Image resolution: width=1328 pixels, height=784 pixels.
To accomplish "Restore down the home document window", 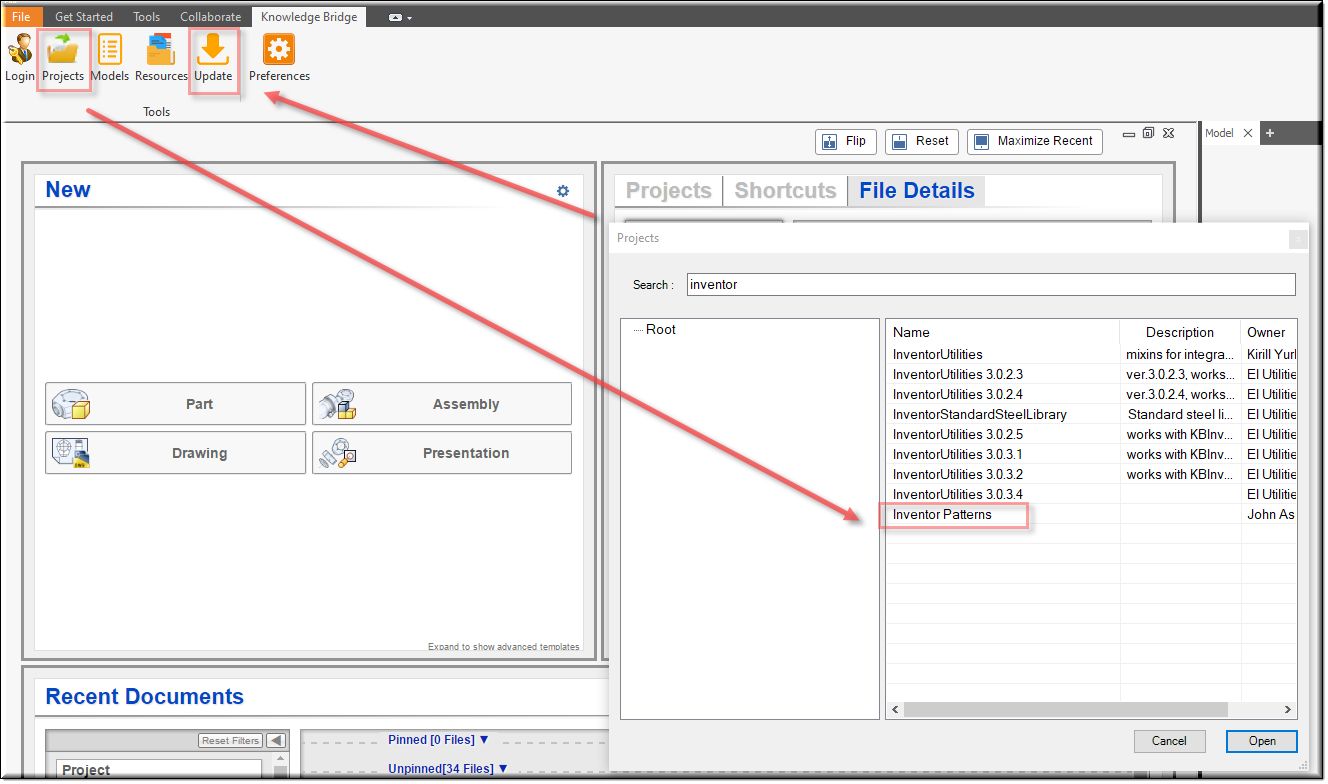I will coord(1148,133).
